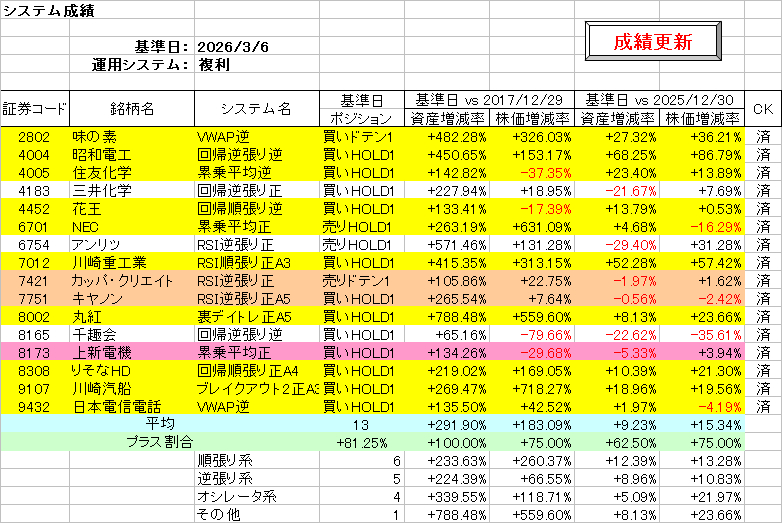The image size is (782, 523).
Task: Select the 済 cell in the 日本電信電話 row
Action: coord(763,406)
